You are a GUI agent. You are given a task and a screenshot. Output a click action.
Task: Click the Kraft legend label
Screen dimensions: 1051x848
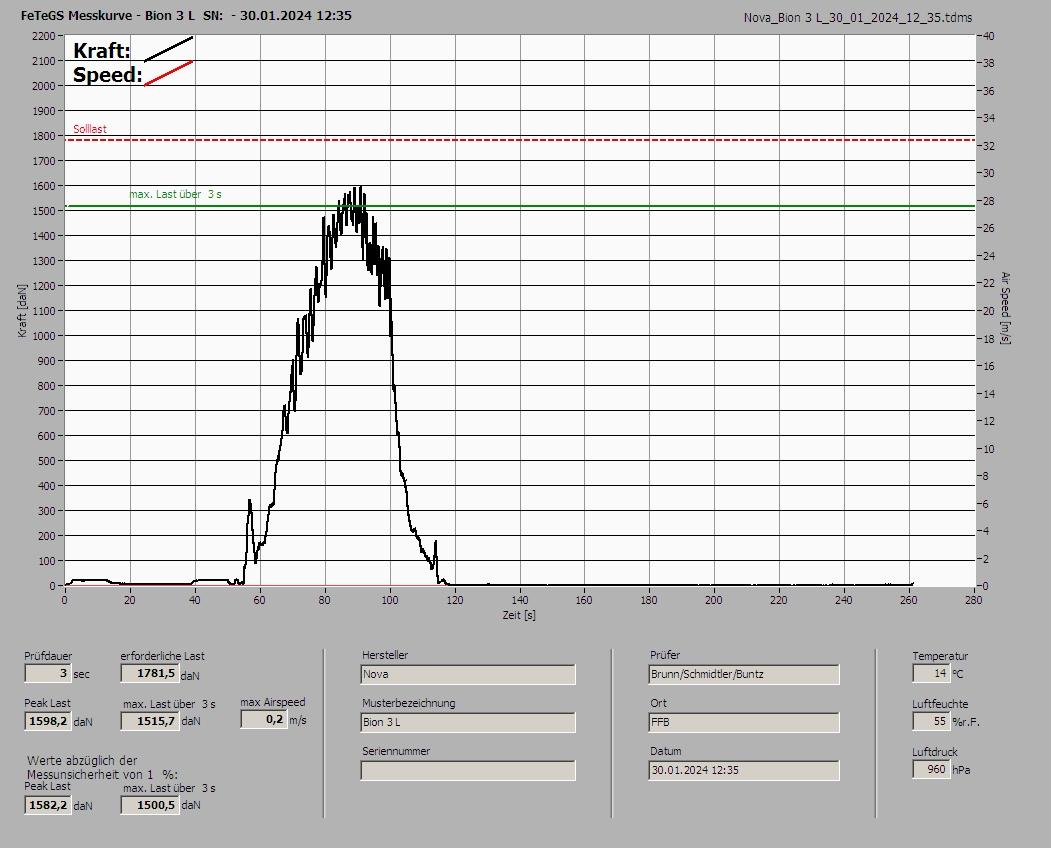(x=101, y=51)
